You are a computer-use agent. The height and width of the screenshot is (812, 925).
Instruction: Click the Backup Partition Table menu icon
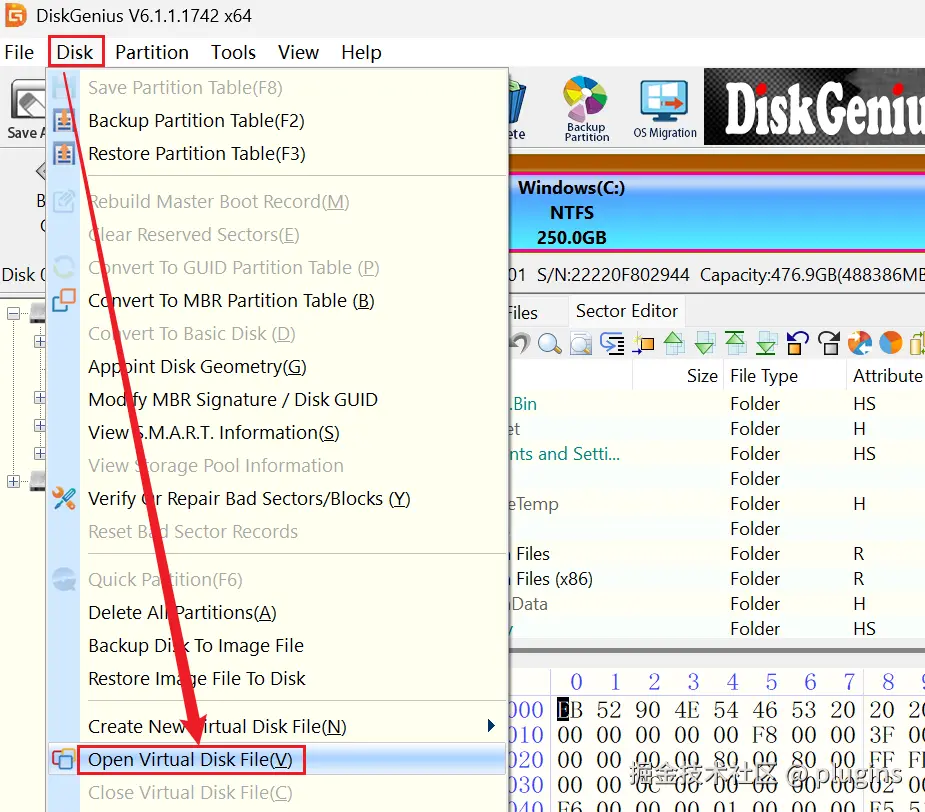point(64,120)
